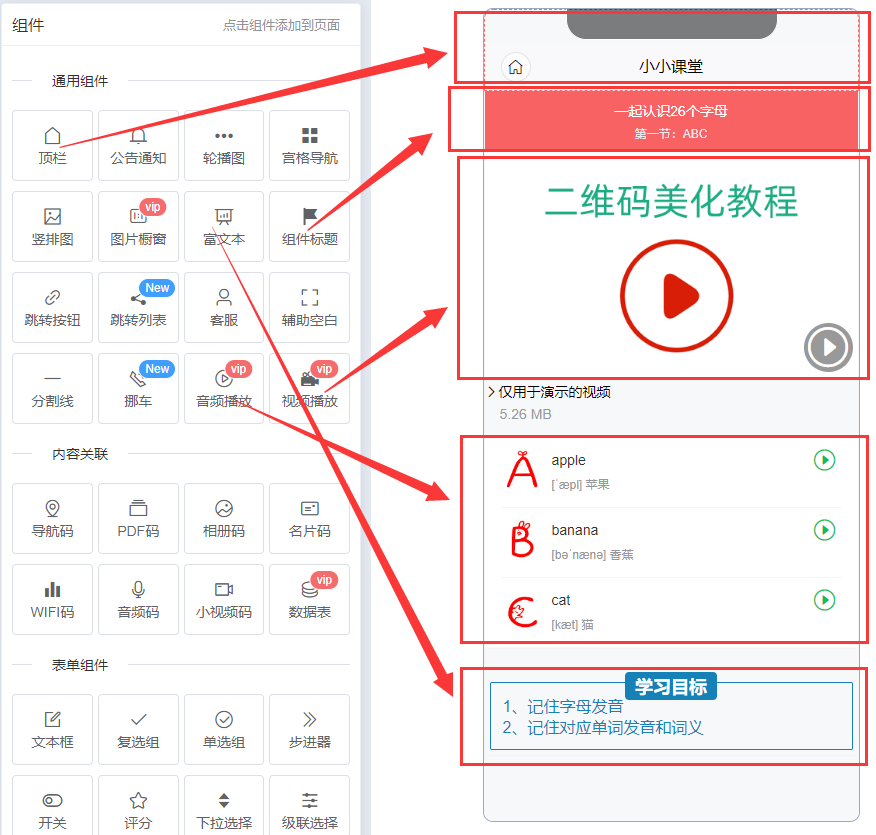Add the 顶栏 top bar component

point(52,145)
